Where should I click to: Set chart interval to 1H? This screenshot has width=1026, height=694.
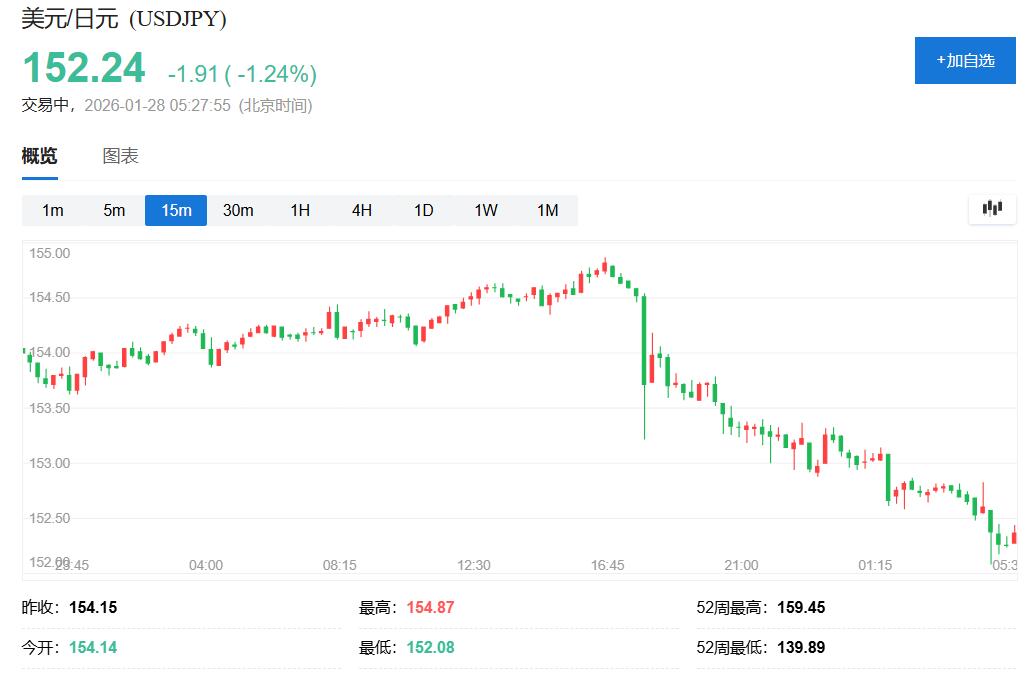(x=300, y=210)
